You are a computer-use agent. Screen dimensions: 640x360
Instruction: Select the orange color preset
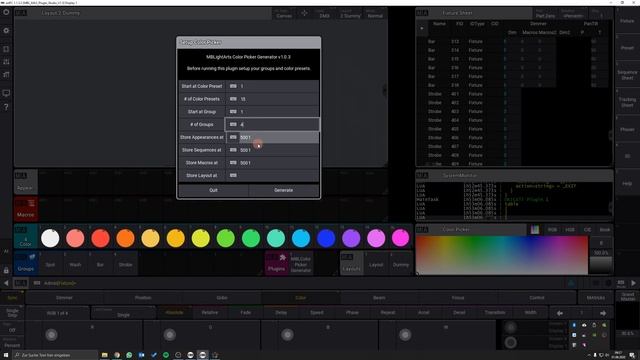[x=125, y=238]
